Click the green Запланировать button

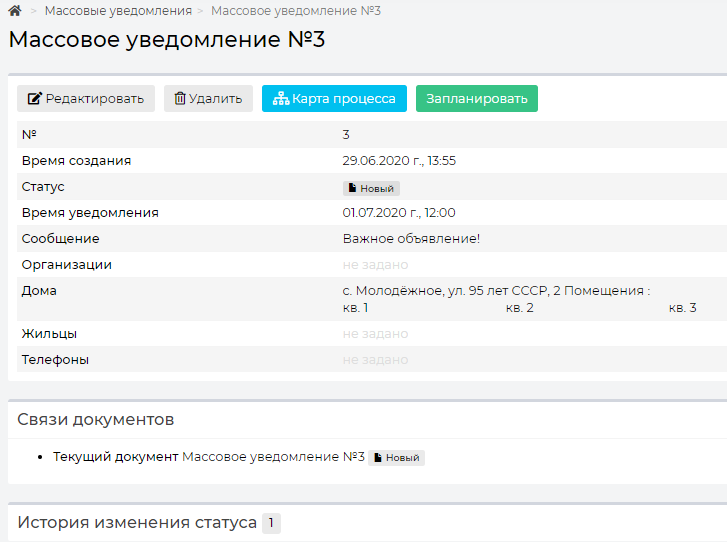tap(477, 98)
